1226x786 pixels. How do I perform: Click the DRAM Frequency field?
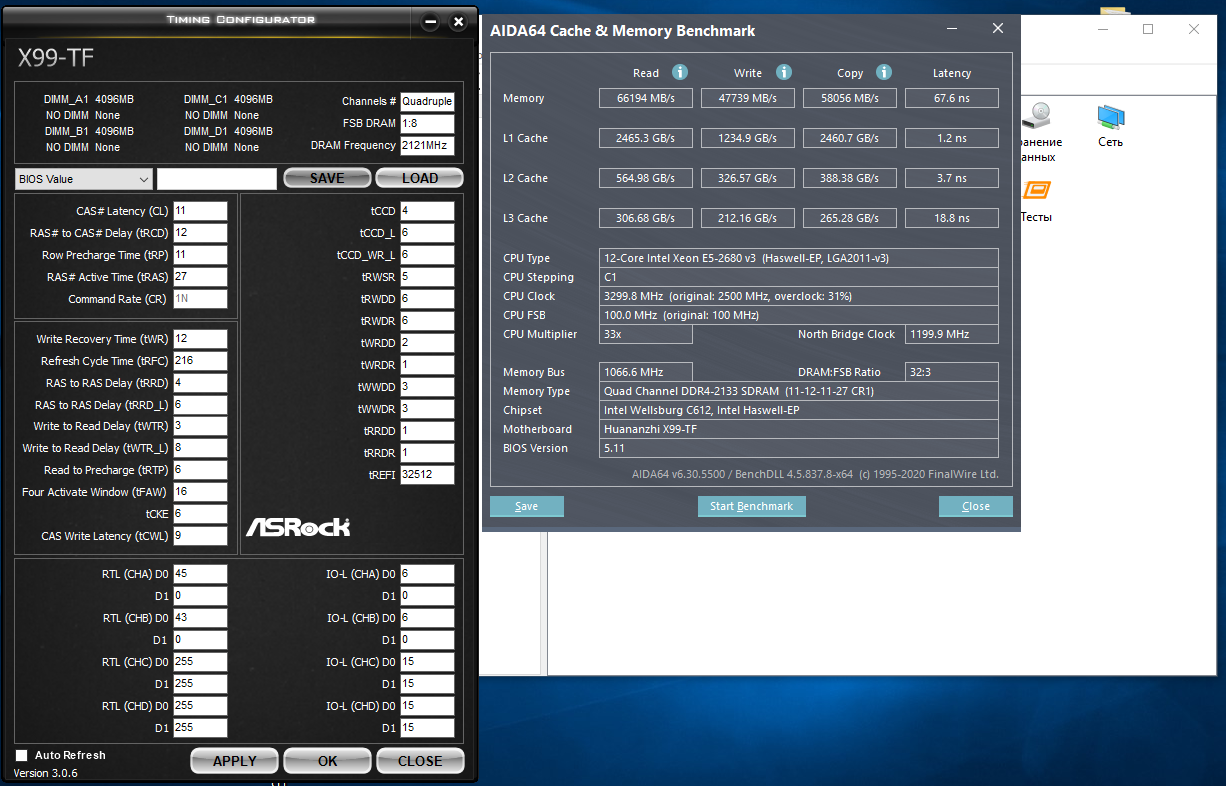427,145
